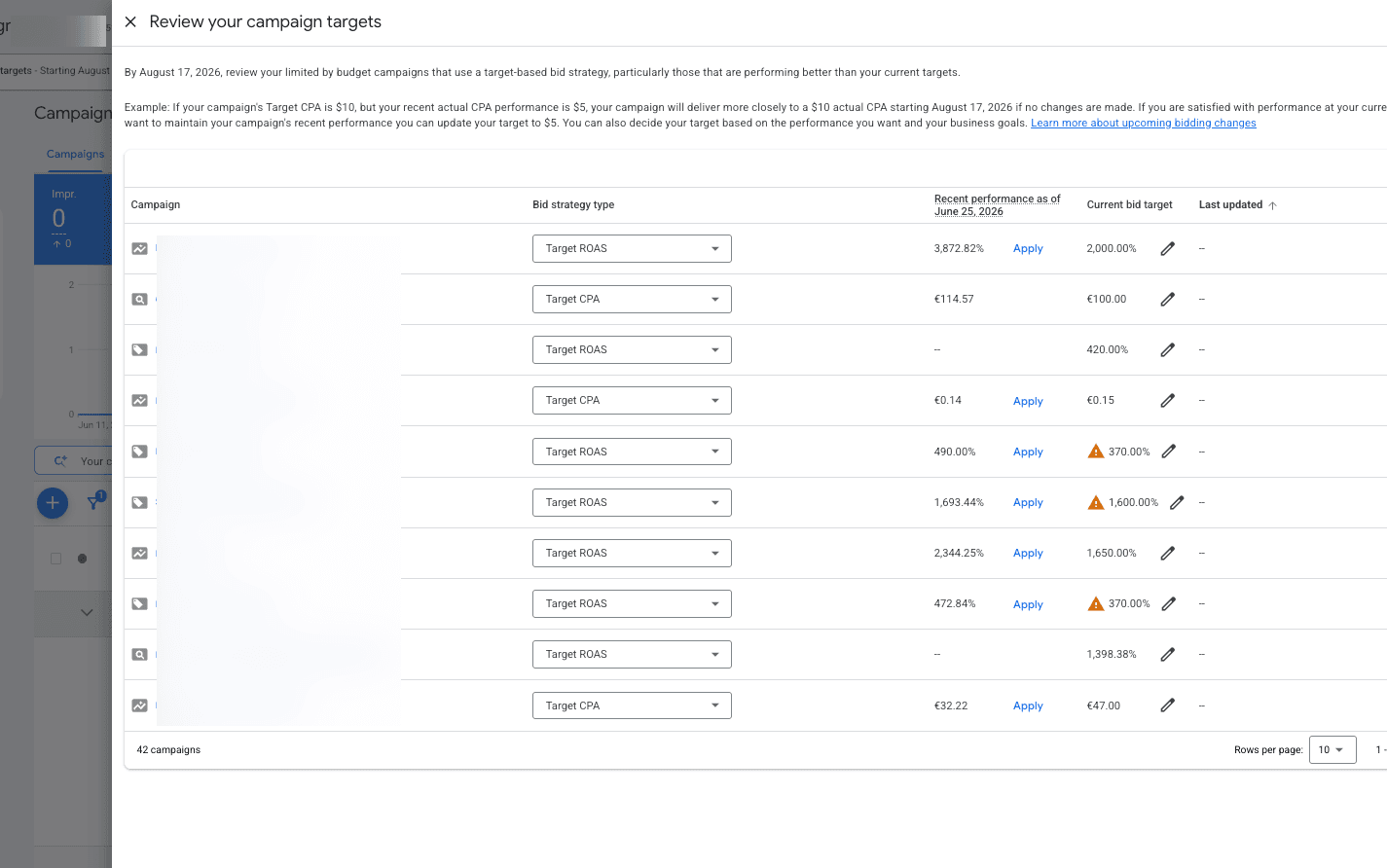The image size is (1387, 868).
Task: Open Target CPA dropdown for €0.14 row
Action: click(632, 400)
